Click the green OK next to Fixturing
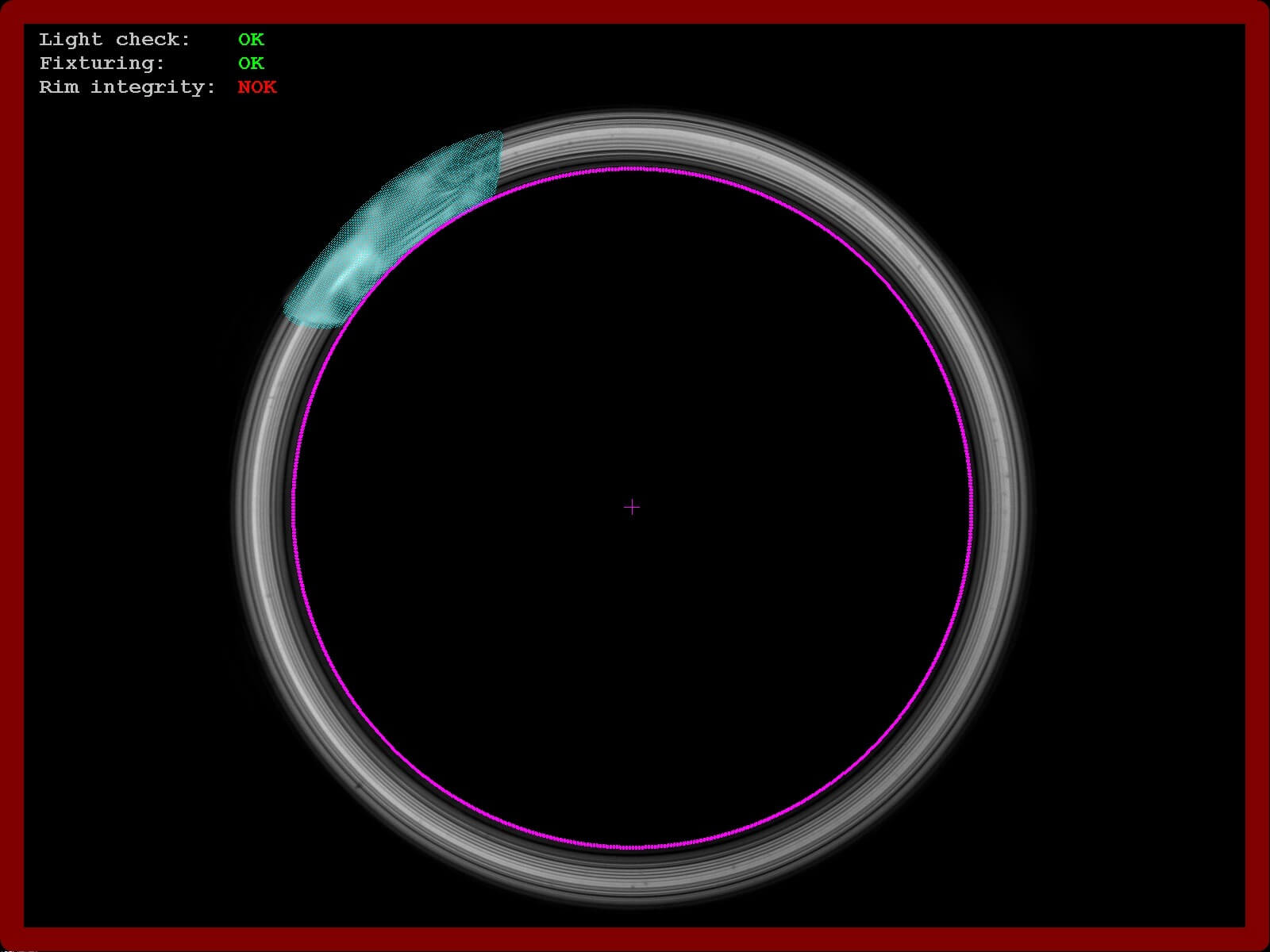The image size is (1270, 952). click(251, 63)
